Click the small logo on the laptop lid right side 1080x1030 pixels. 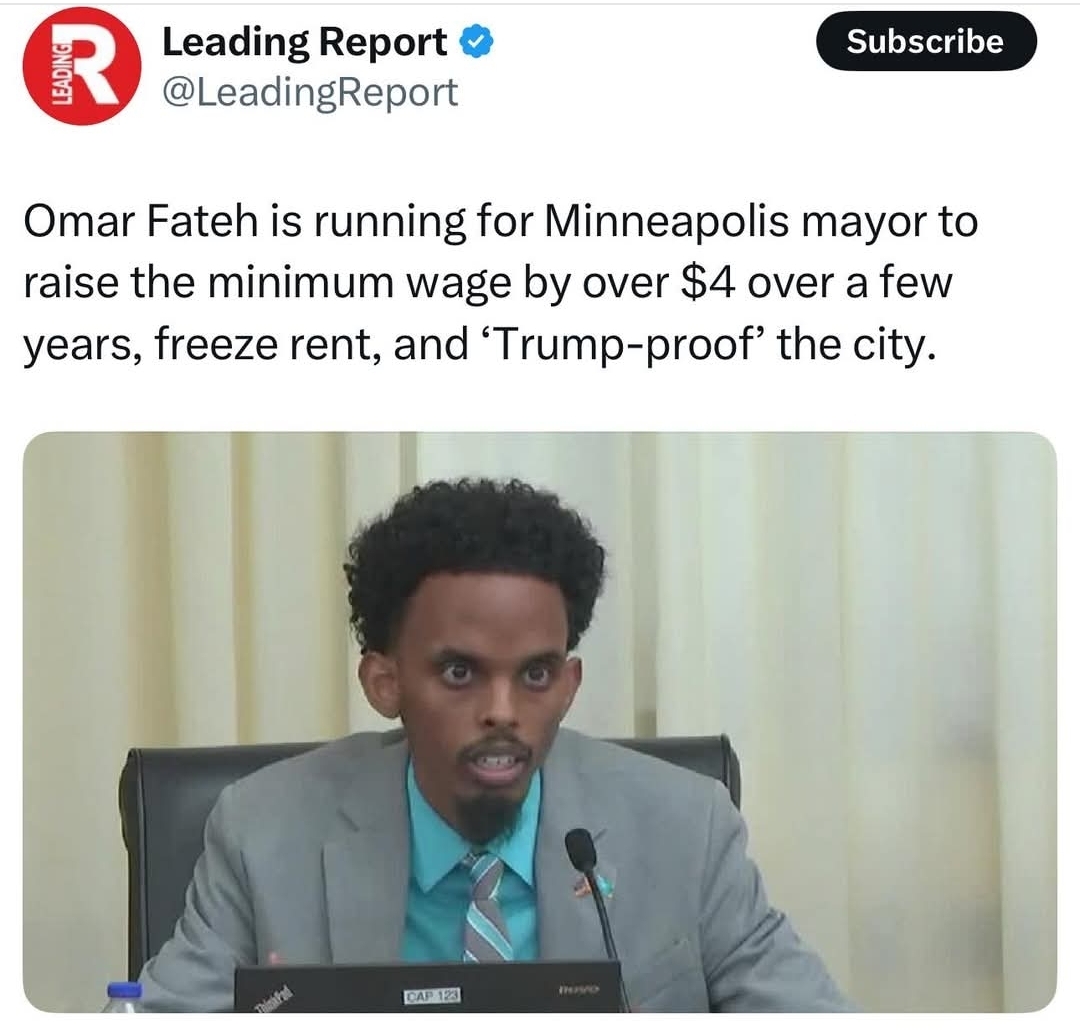581,989
